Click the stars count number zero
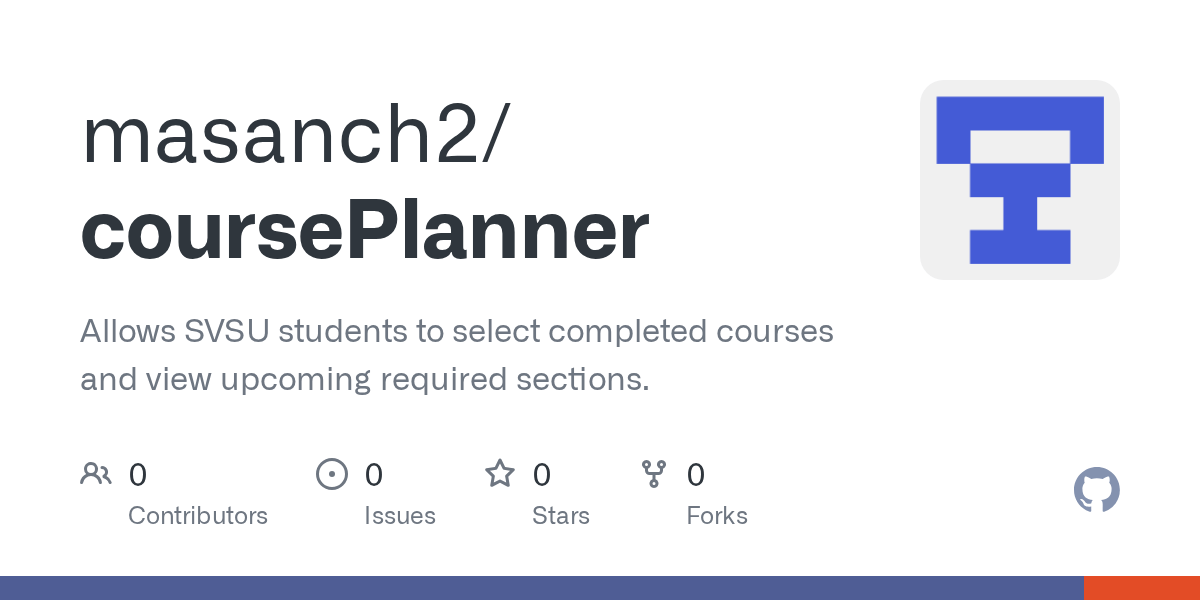This screenshot has height=600, width=1200. click(542, 474)
